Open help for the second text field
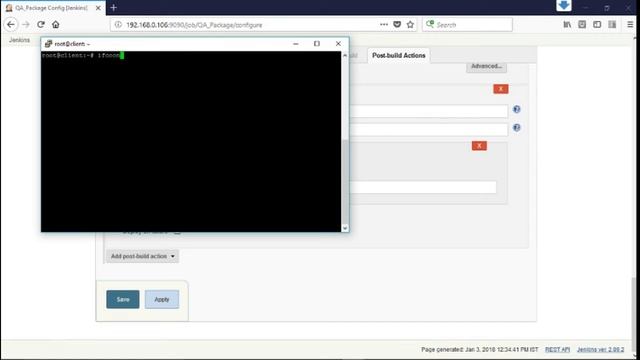 pyautogui.click(x=516, y=128)
